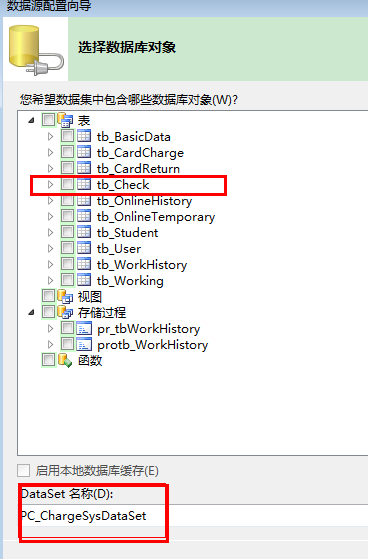Expand the protb_WorkHistory node
This screenshot has width=368, height=559.
tap(50, 344)
